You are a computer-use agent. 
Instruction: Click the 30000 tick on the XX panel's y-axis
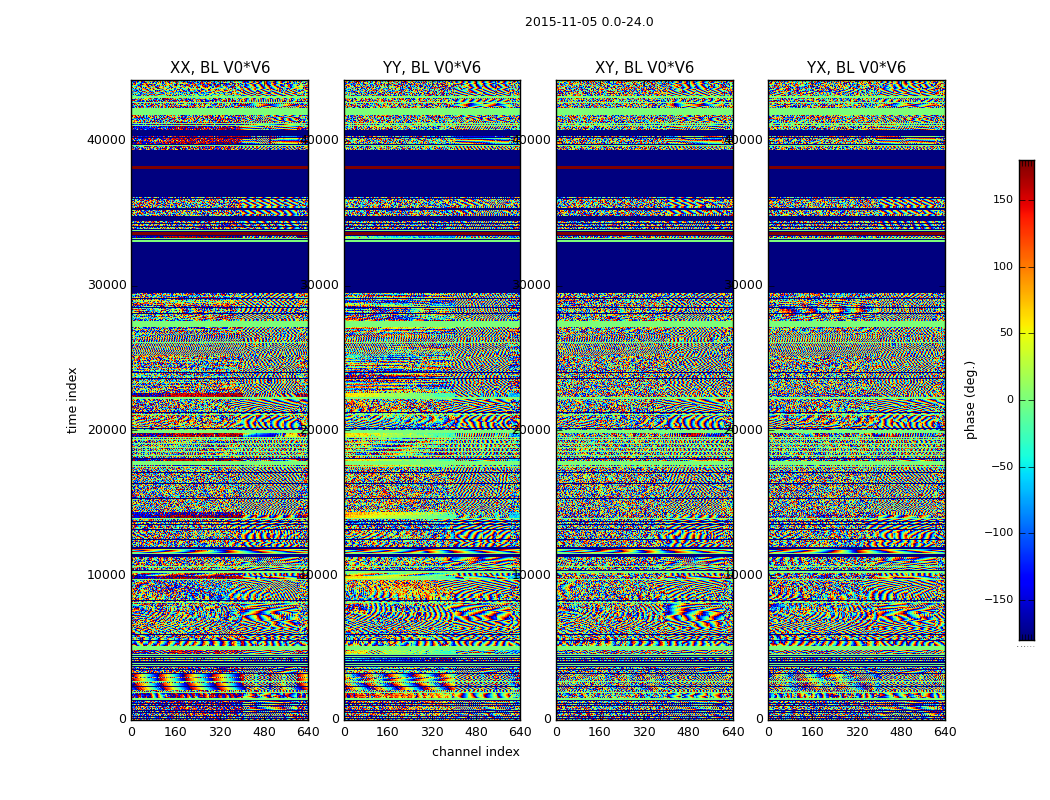[107, 285]
